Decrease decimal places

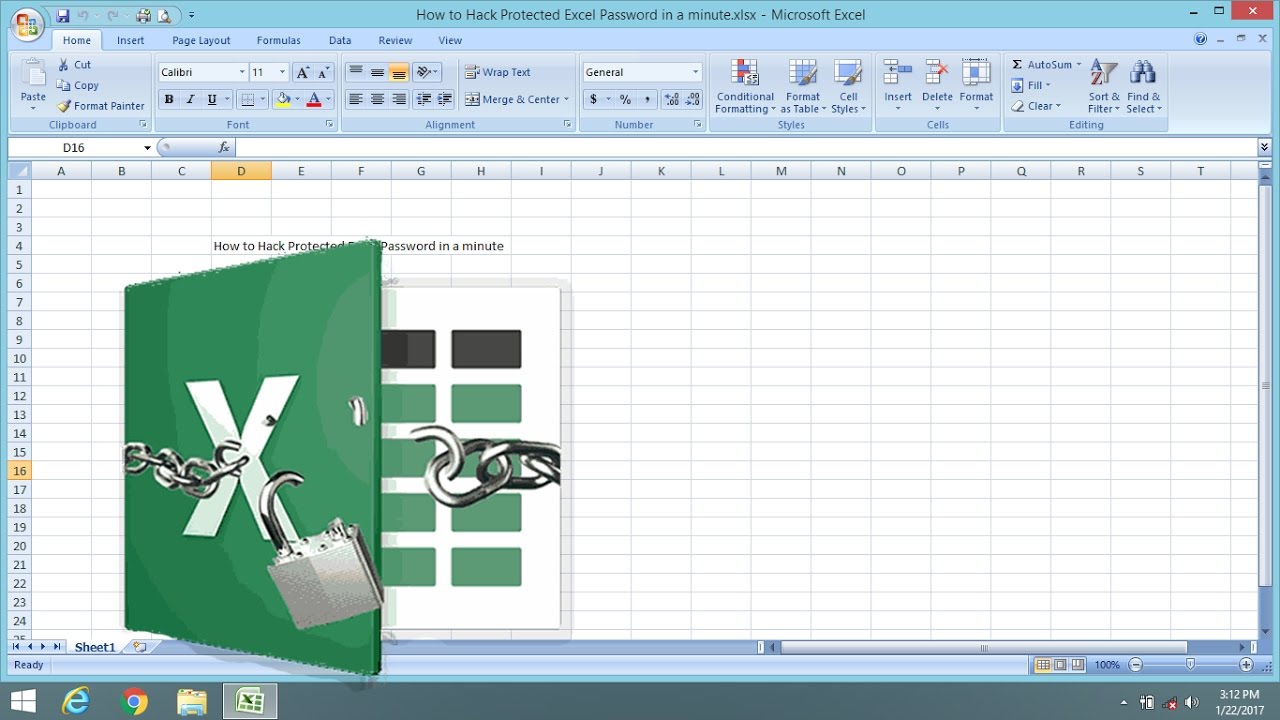[691, 99]
